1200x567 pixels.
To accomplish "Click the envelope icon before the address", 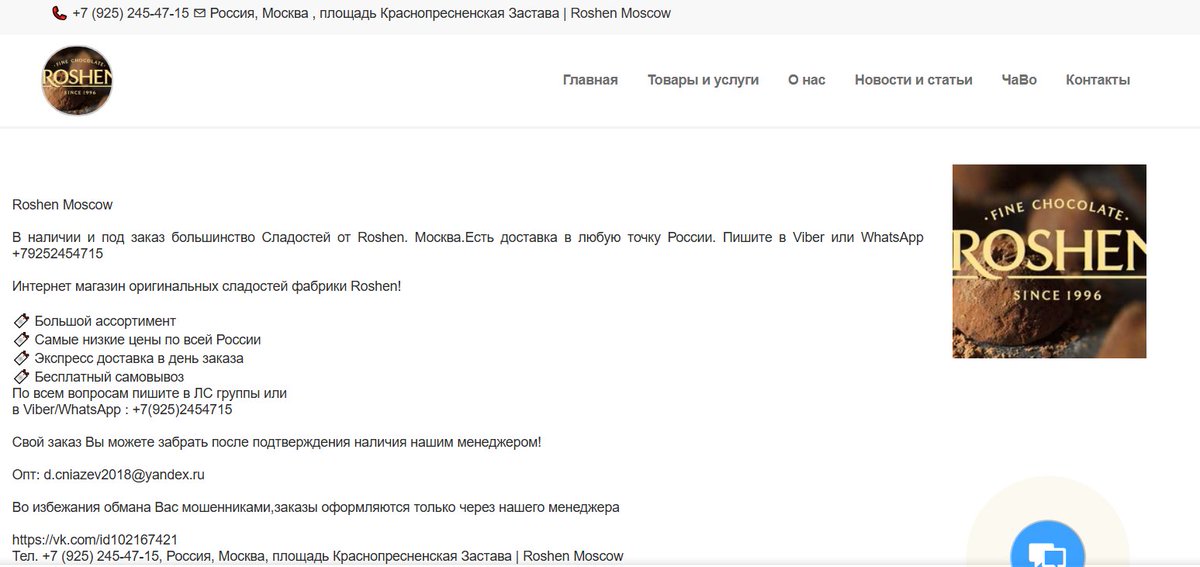I will click(x=199, y=14).
